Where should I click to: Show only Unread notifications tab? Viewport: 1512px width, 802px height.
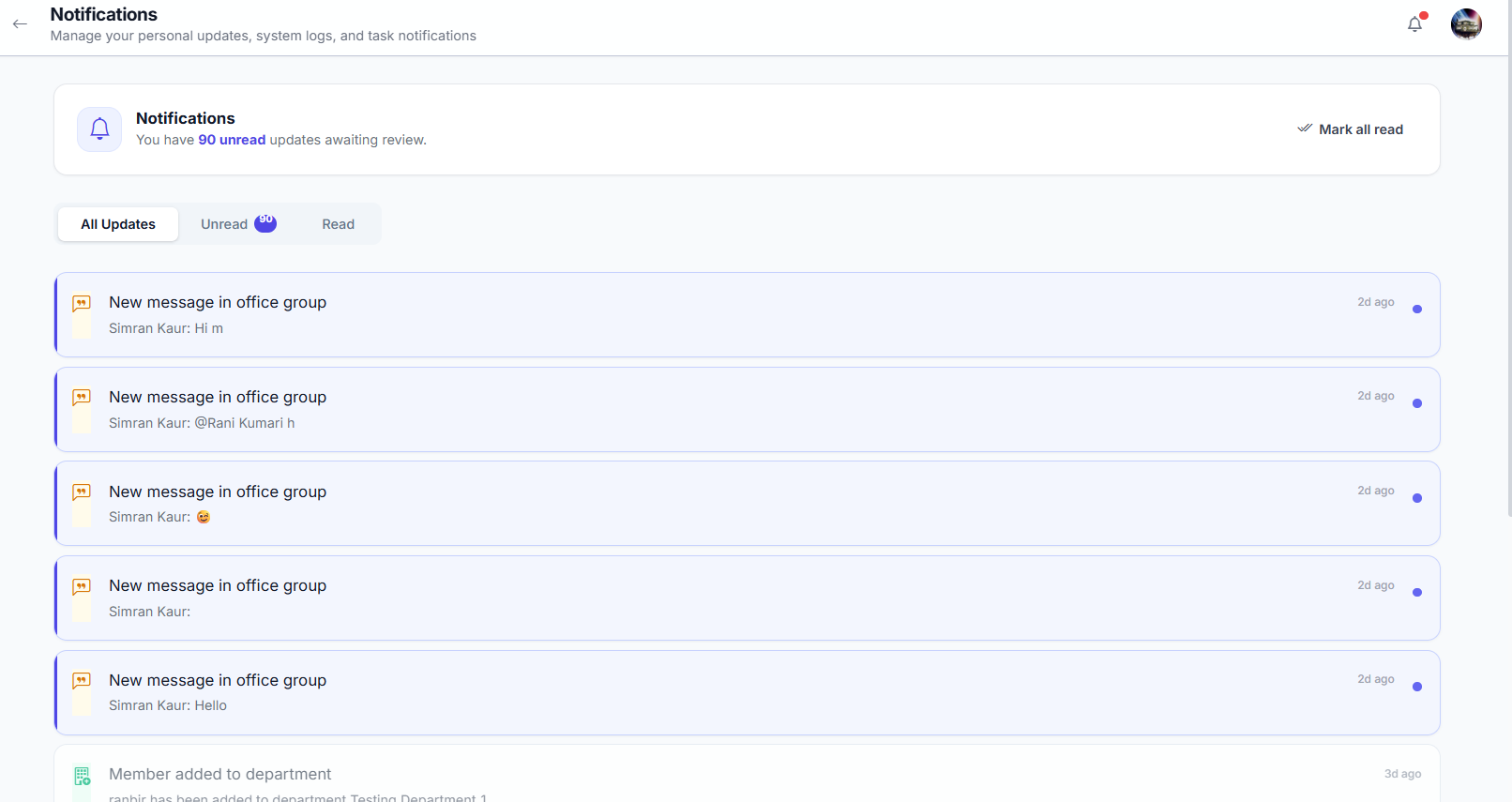click(238, 224)
